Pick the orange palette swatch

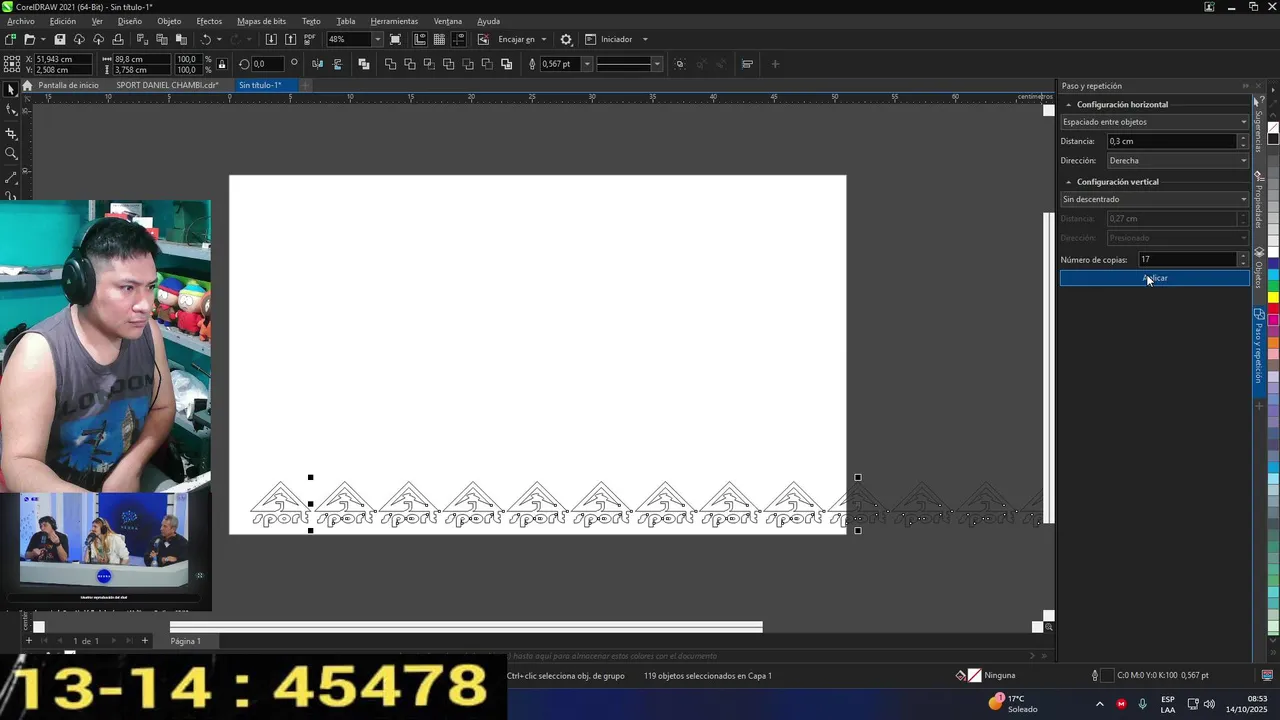(1274, 342)
